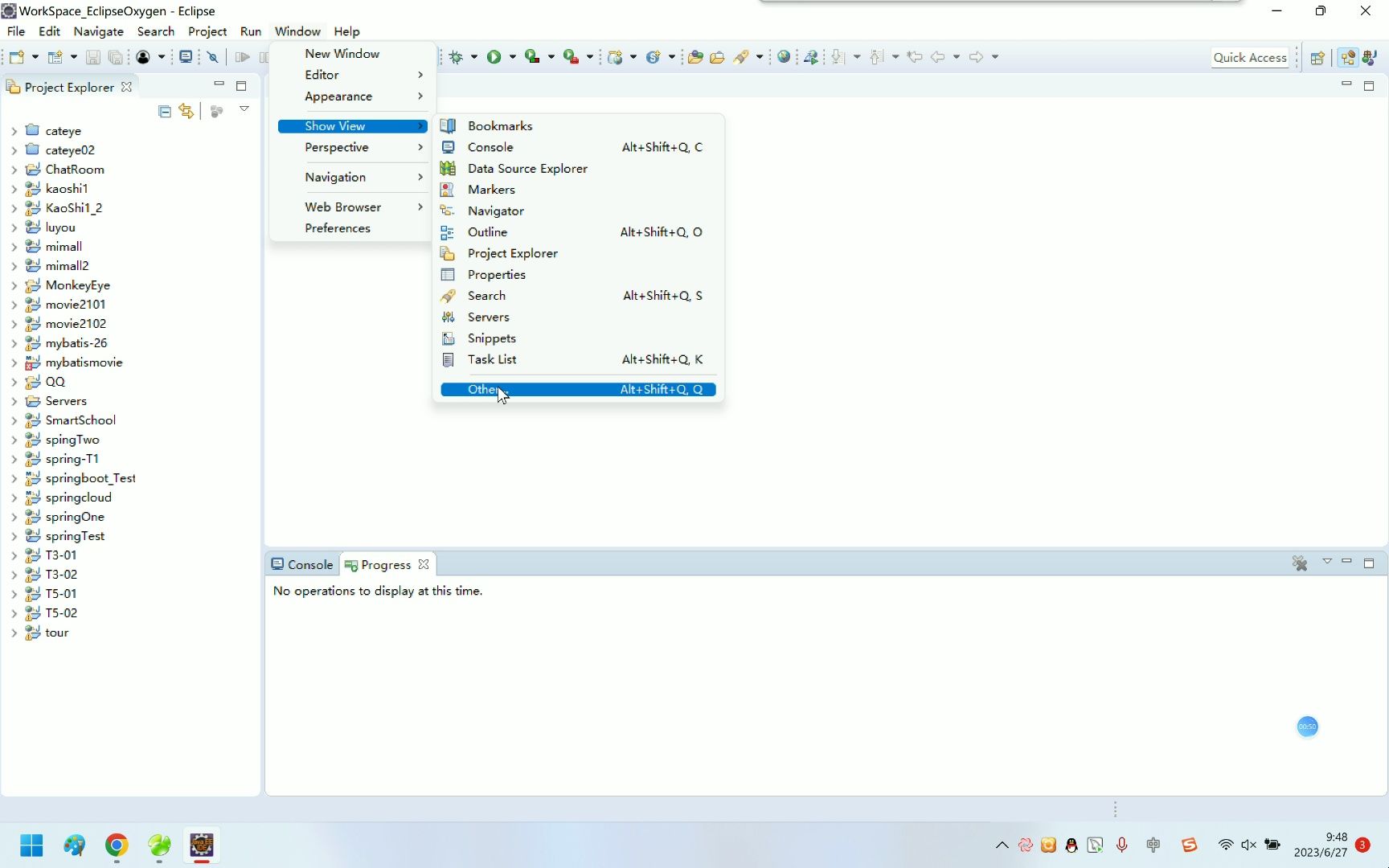The width and height of the screenshot is (1389, 868).
Task: Expand SmartSchool project node
Action: [x=14, y=420]
